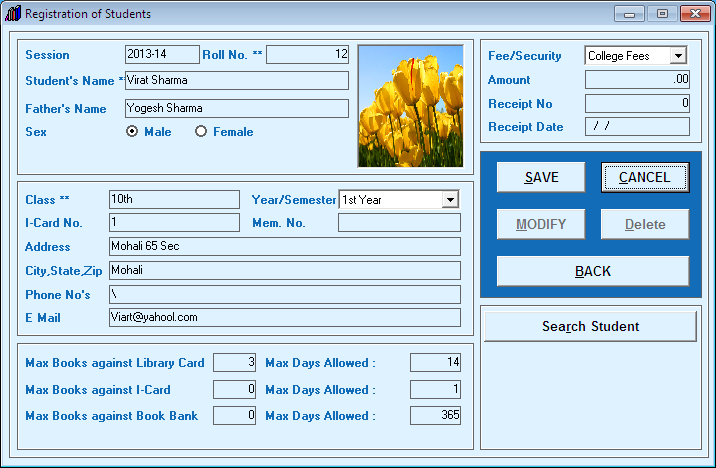716x468 pixels.
Task: Focus the Student's Name field
Action: (237, 80)
